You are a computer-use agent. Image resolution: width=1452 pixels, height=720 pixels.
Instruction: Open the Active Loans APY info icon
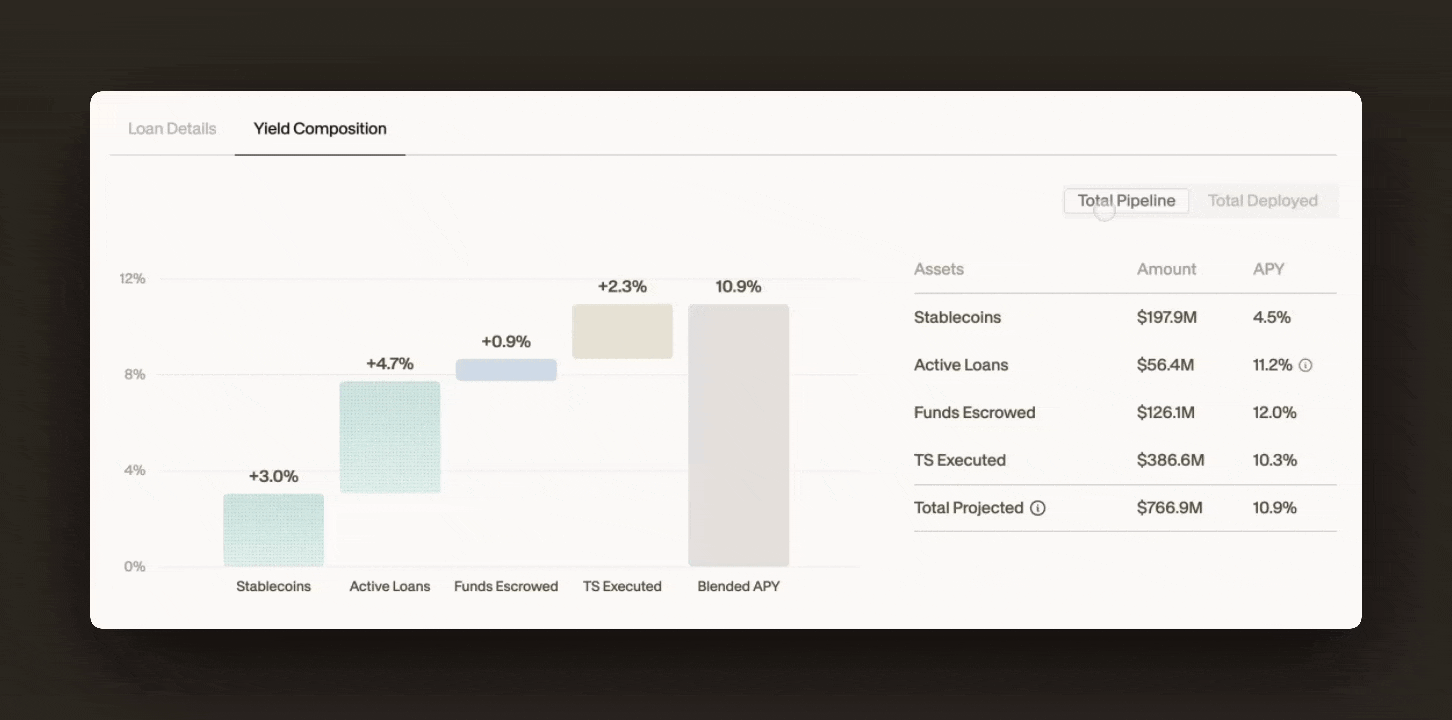[1305, 365]
